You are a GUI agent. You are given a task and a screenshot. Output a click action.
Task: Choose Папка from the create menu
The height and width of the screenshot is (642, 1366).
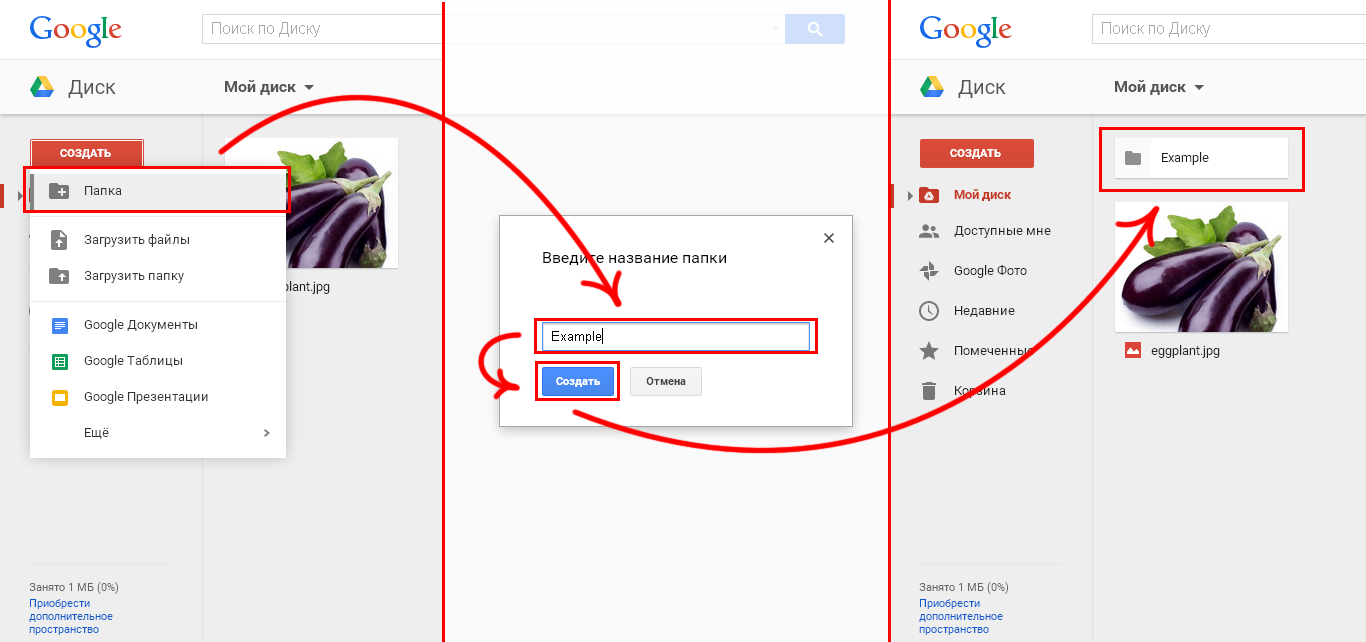click(x=158, y=190)
